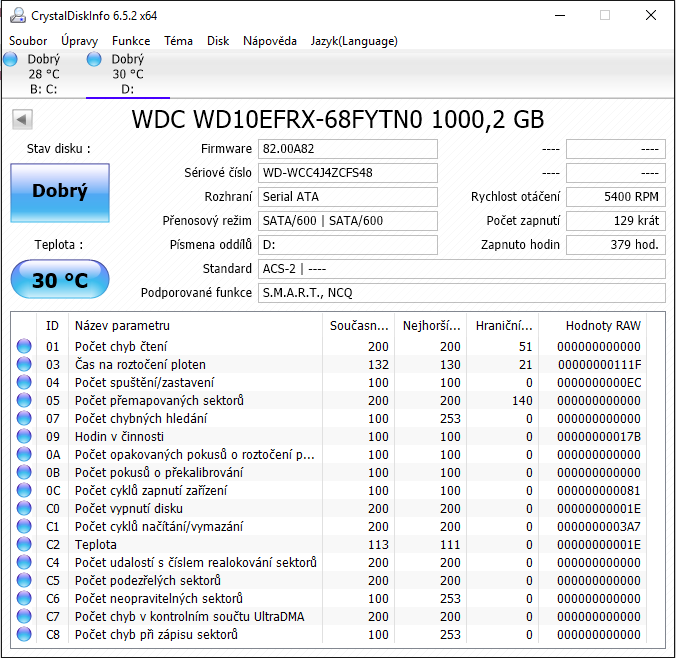Image resolution: width=676 pixels, height=658 pixels.
Task: Click RAW value 0000000003A7
Action: tap(599, 527)
